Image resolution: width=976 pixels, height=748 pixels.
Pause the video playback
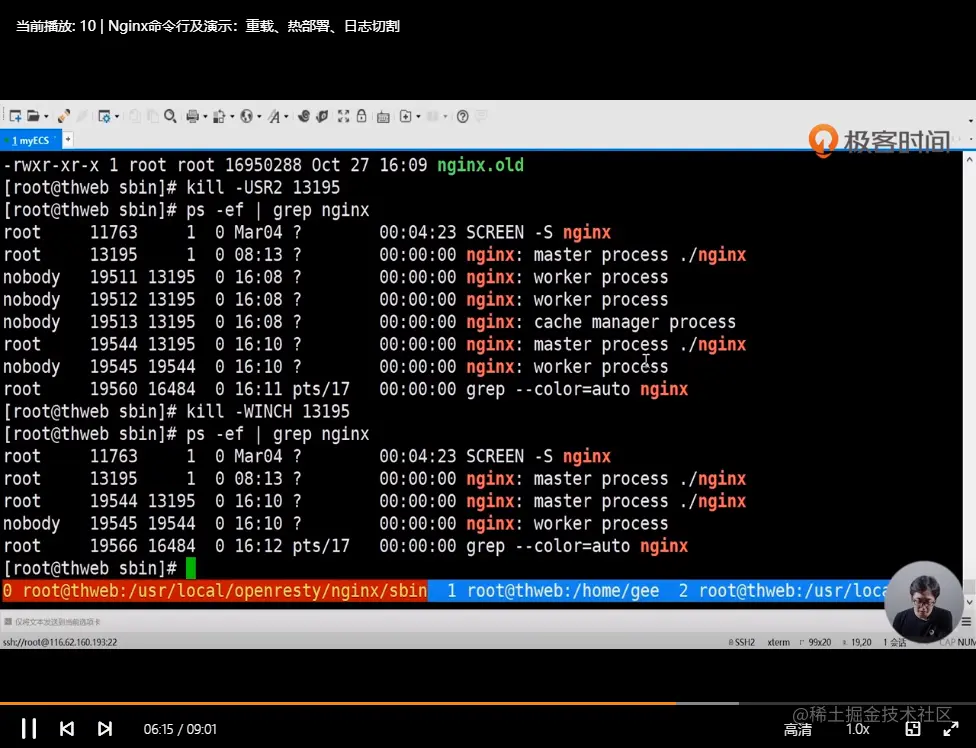29,729
